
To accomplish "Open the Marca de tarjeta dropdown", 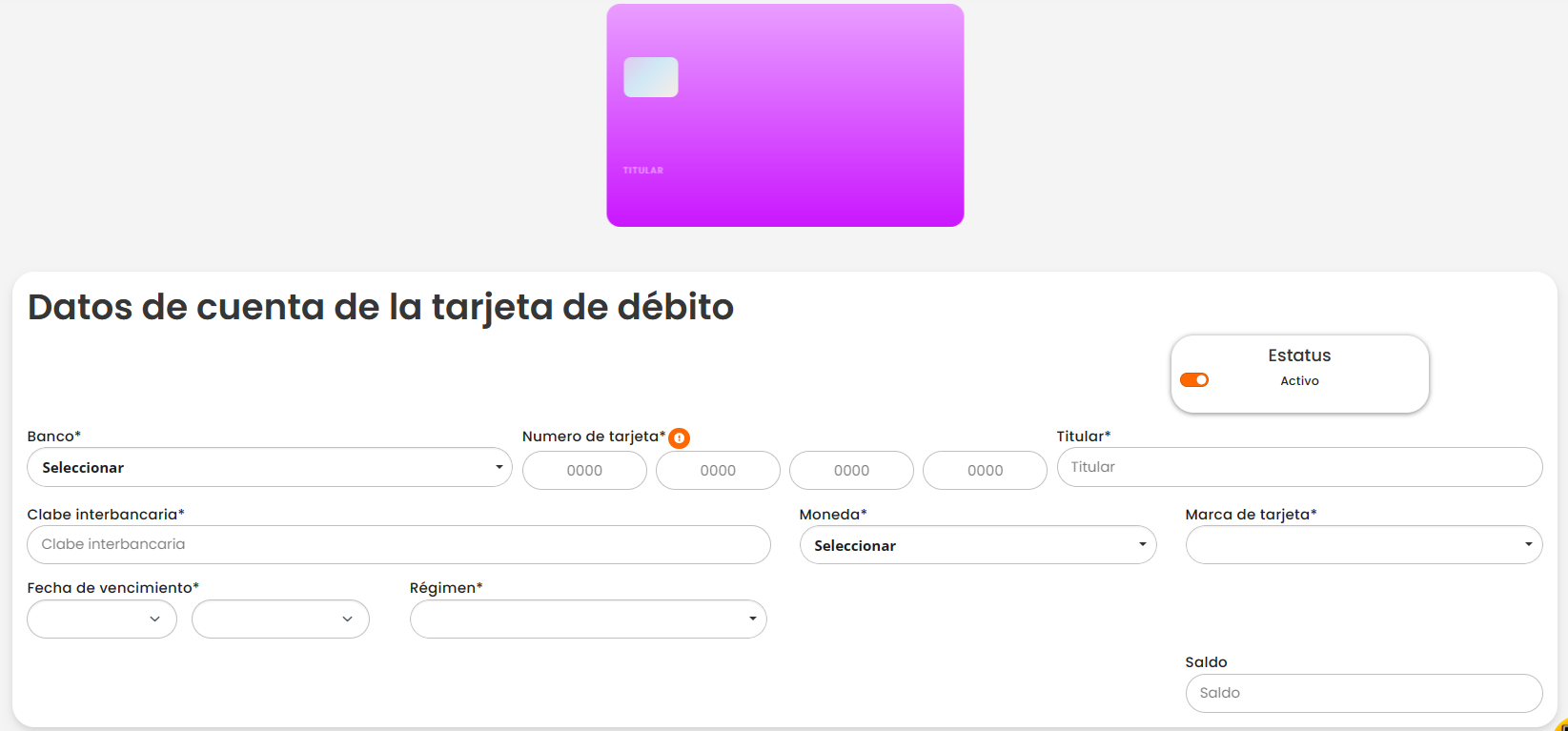I will (1363, 545).
